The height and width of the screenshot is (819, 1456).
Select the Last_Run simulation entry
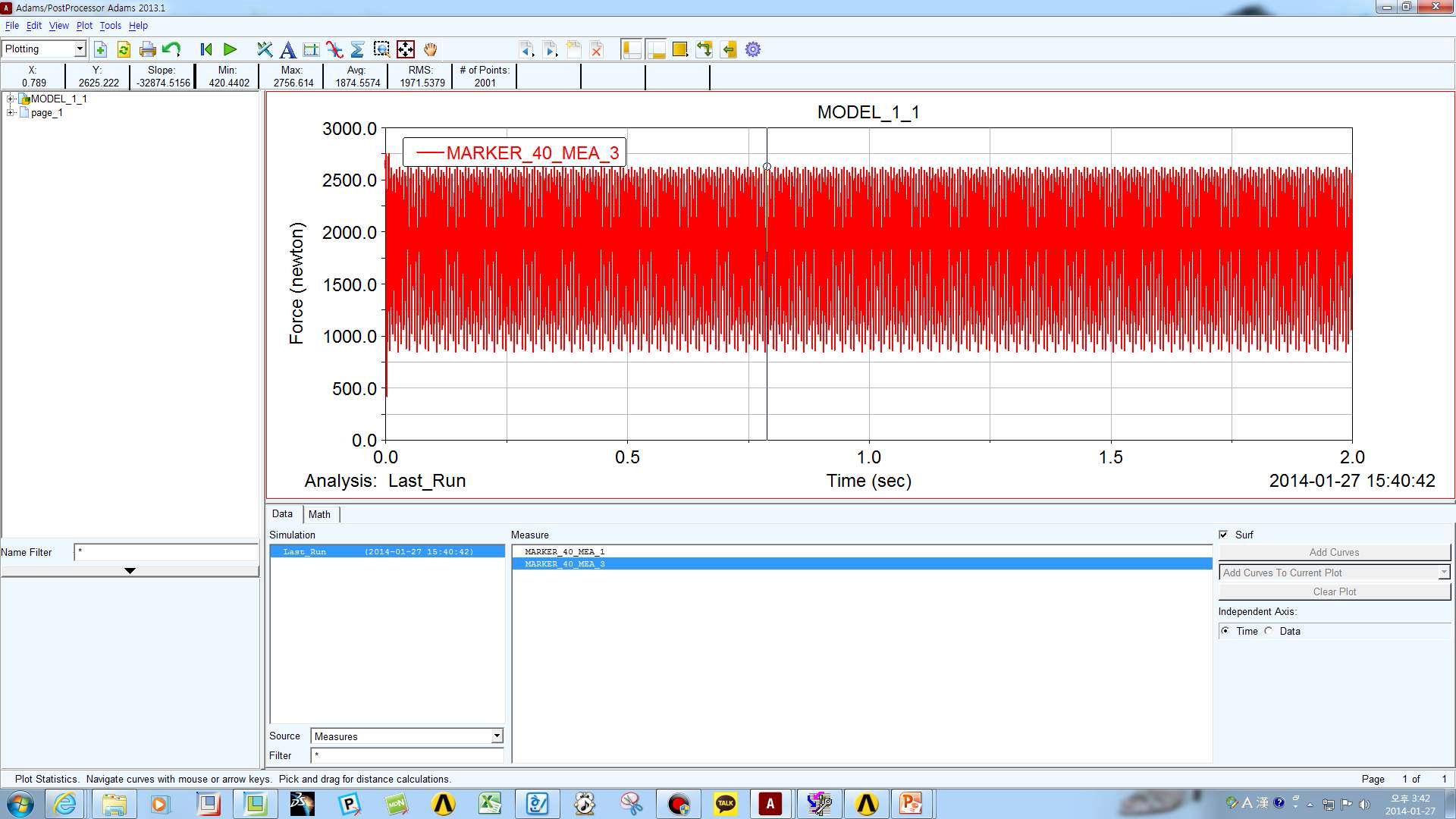[387, 551]
